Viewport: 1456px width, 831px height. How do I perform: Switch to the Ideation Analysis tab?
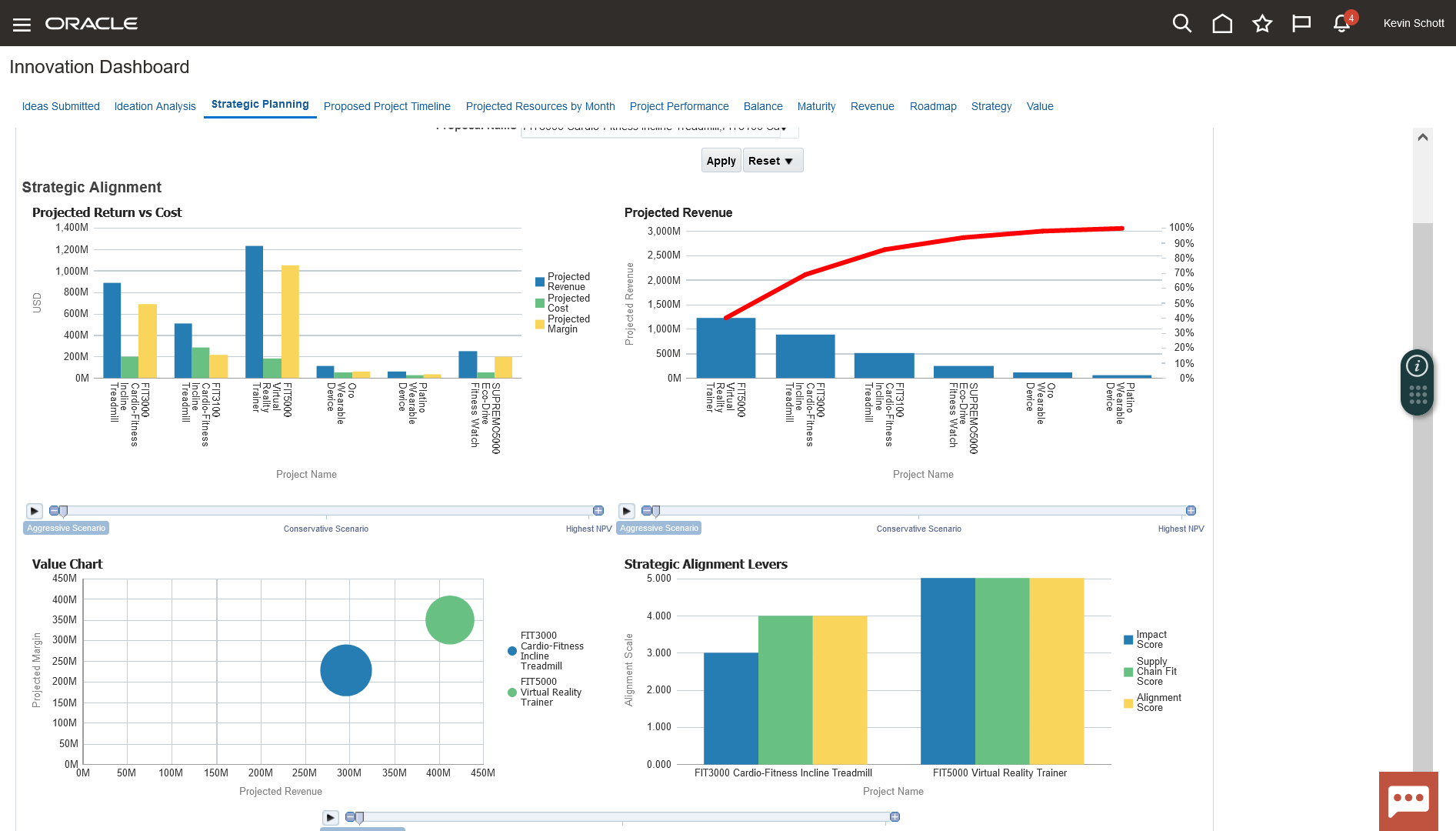click(155, 106)
